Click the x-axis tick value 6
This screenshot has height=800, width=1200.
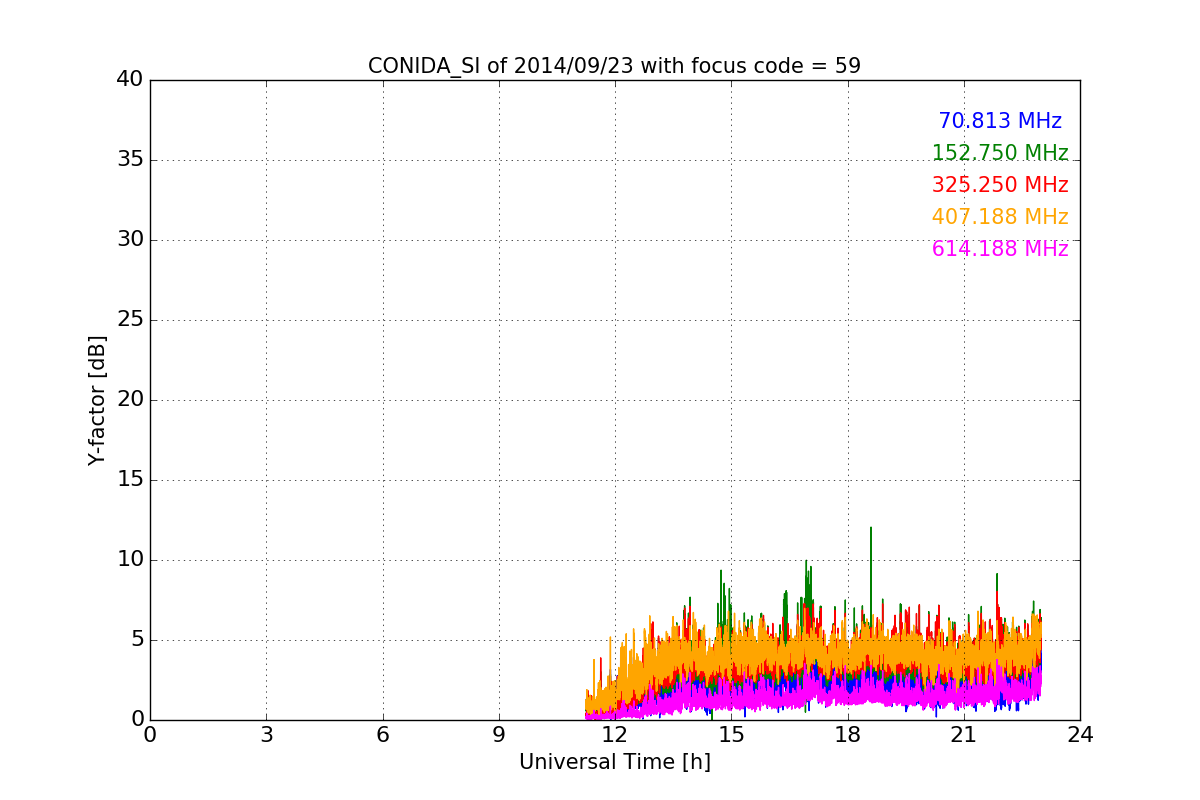click(382, 735)
